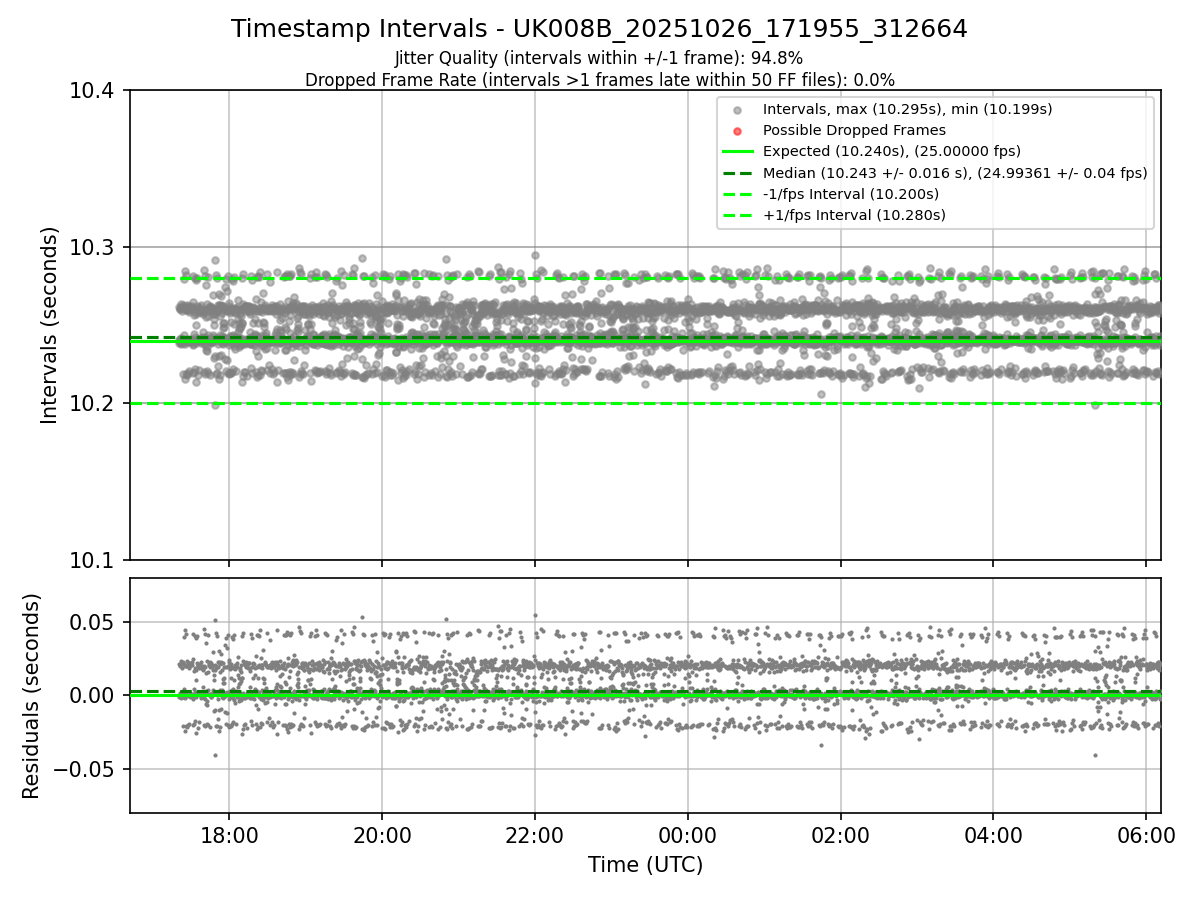Click the 10.2 y-axis tick label

tap(93, 404)
